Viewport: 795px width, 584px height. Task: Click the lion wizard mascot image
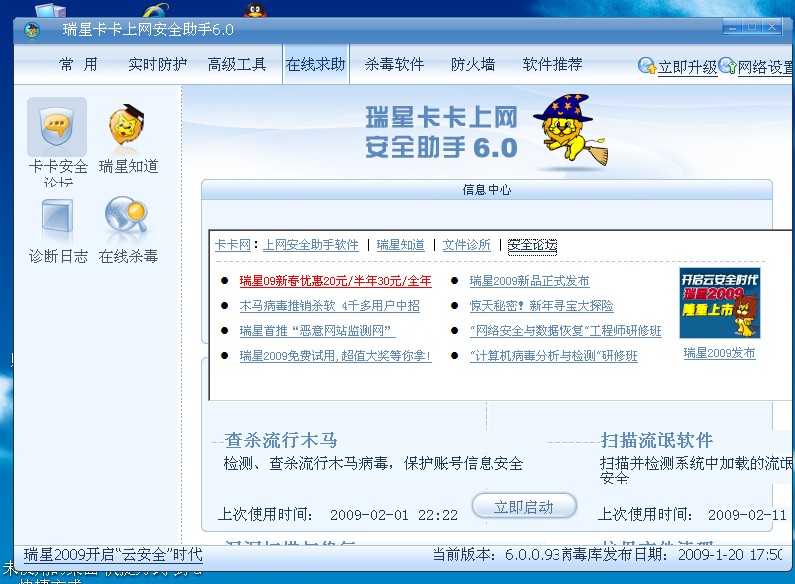[x=570, y=129]
